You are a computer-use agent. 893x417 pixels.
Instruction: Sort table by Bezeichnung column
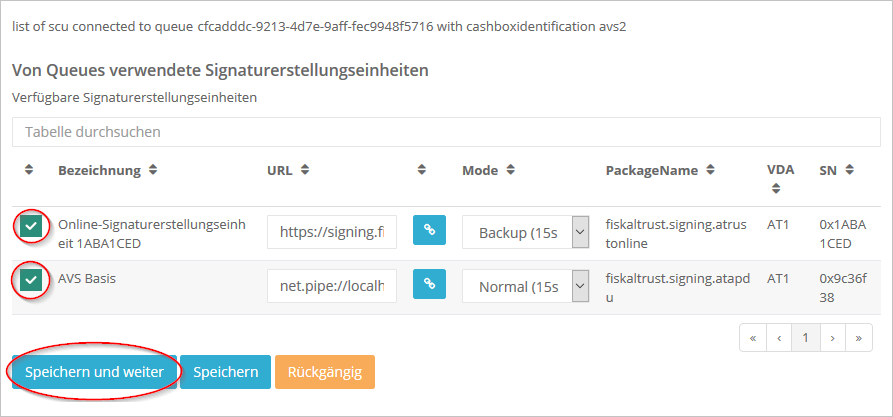tap(152, 170)
